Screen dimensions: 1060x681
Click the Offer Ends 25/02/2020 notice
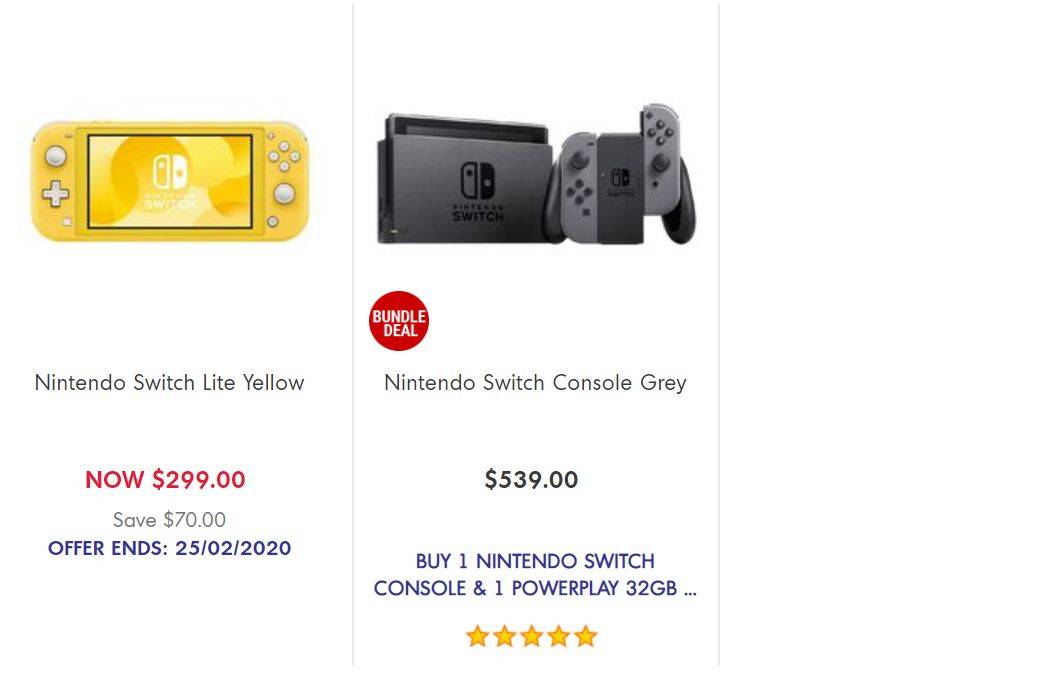click(x=170, y=548)
